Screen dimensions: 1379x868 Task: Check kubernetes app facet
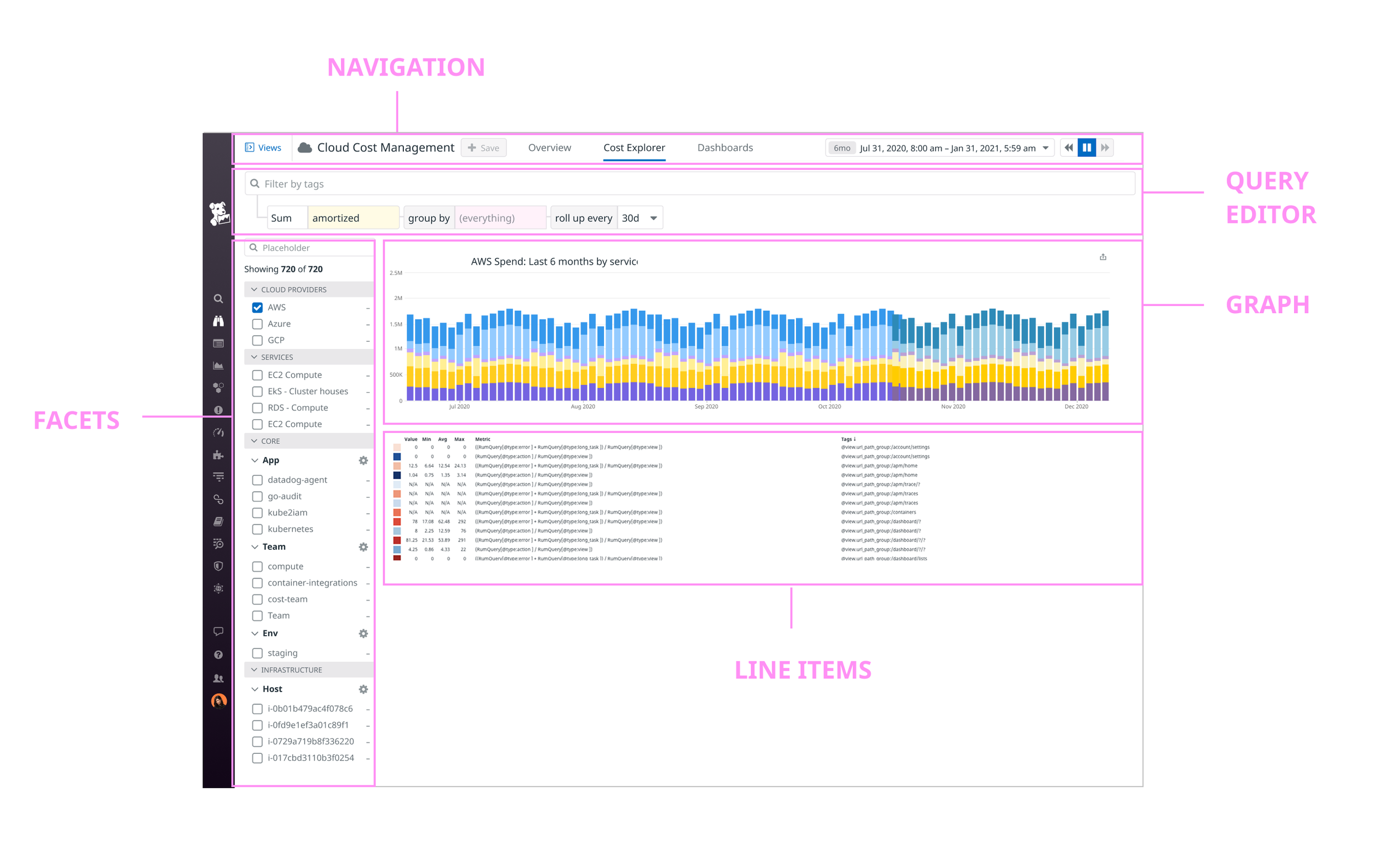(258, 529)
